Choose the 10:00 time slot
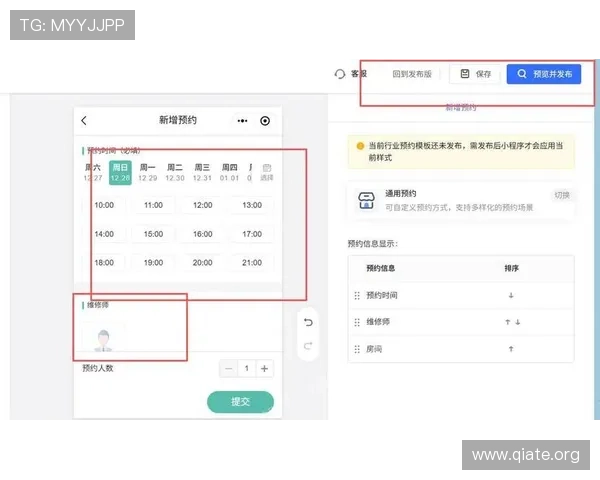 pos(104,205)
